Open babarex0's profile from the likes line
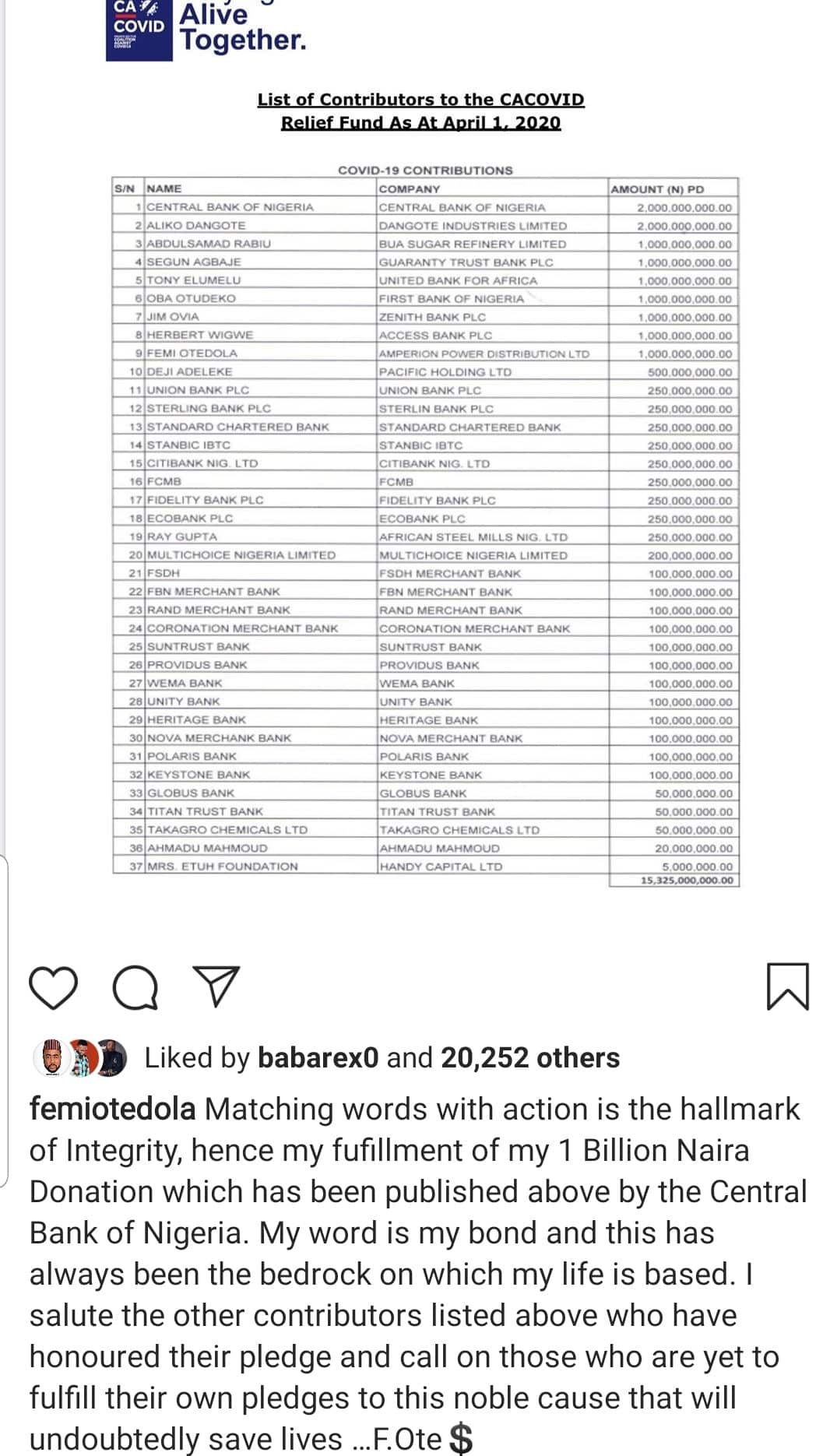Image resolution: width=830 pixels, height=1456 pixels. [318, 1058]
